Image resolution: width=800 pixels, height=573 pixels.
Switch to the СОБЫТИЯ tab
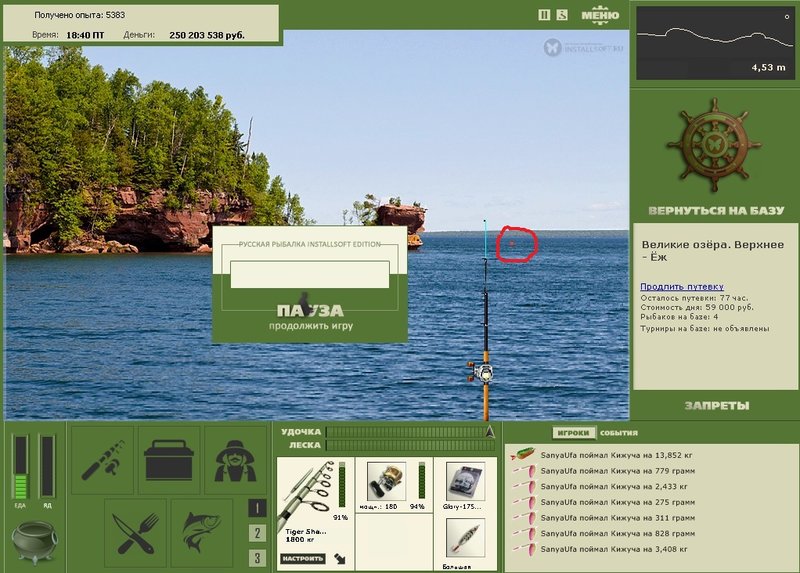[x=619, y=433]
